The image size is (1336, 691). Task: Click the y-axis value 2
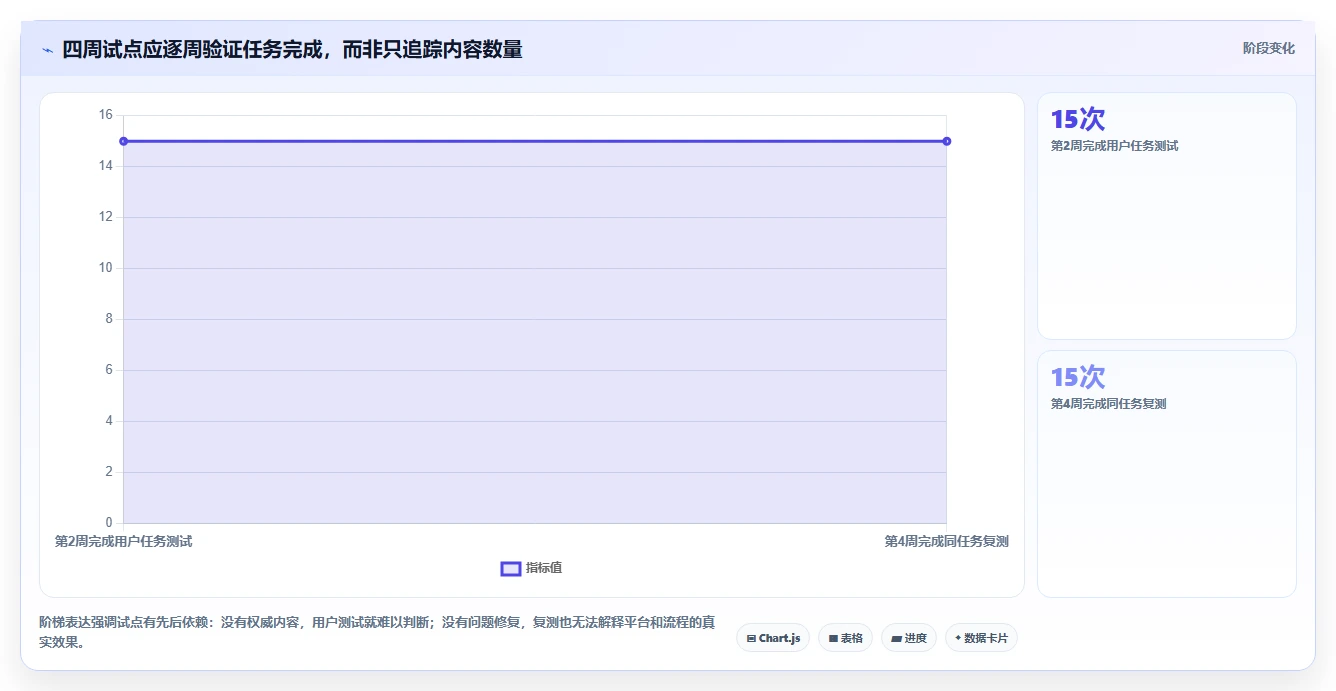pos(109,472)
